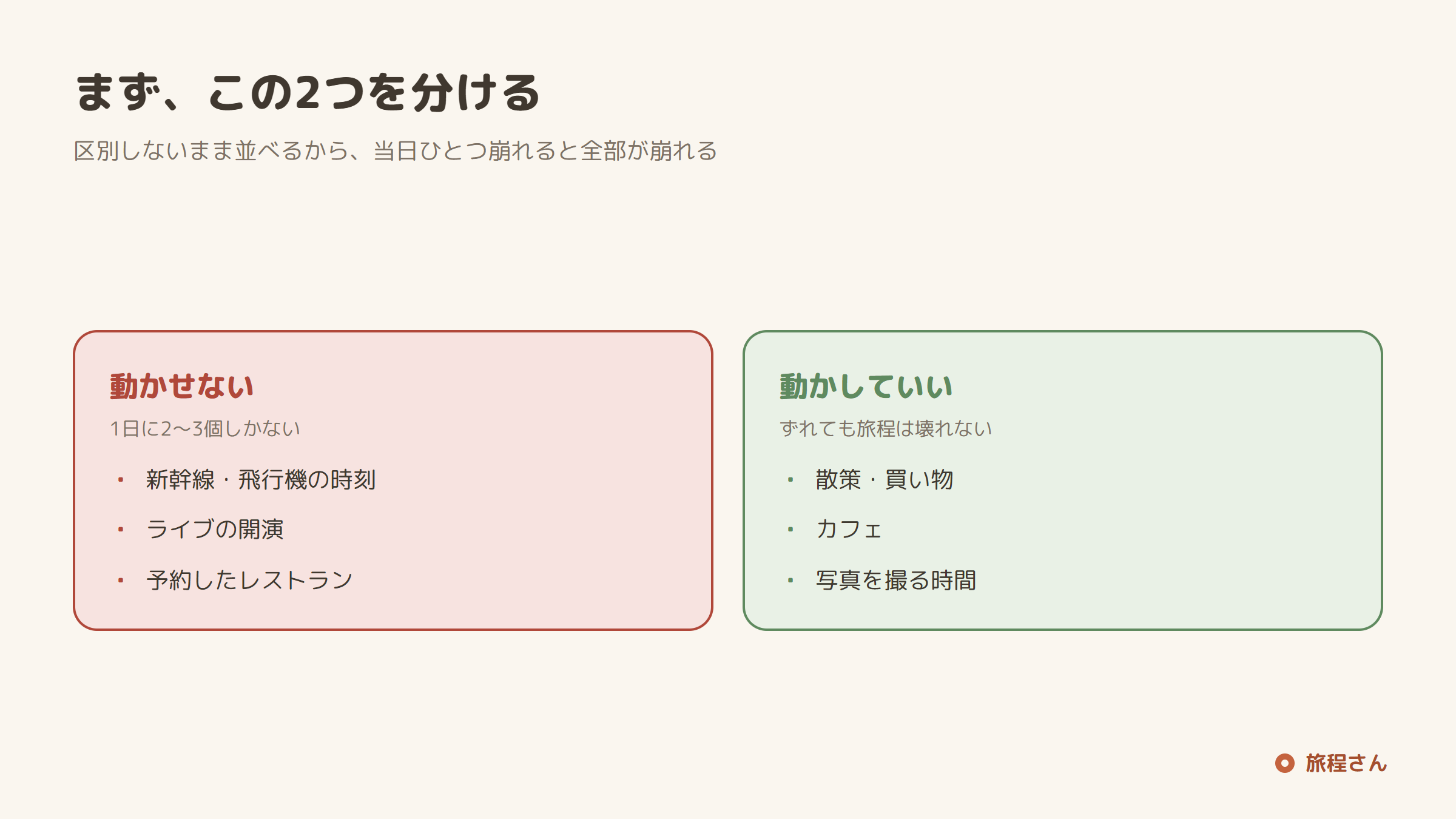Image resolution: width=1456 pixels, height=819 pixels.
Task: Click the 予約したレストラン list item
Action: click(249, 581)
